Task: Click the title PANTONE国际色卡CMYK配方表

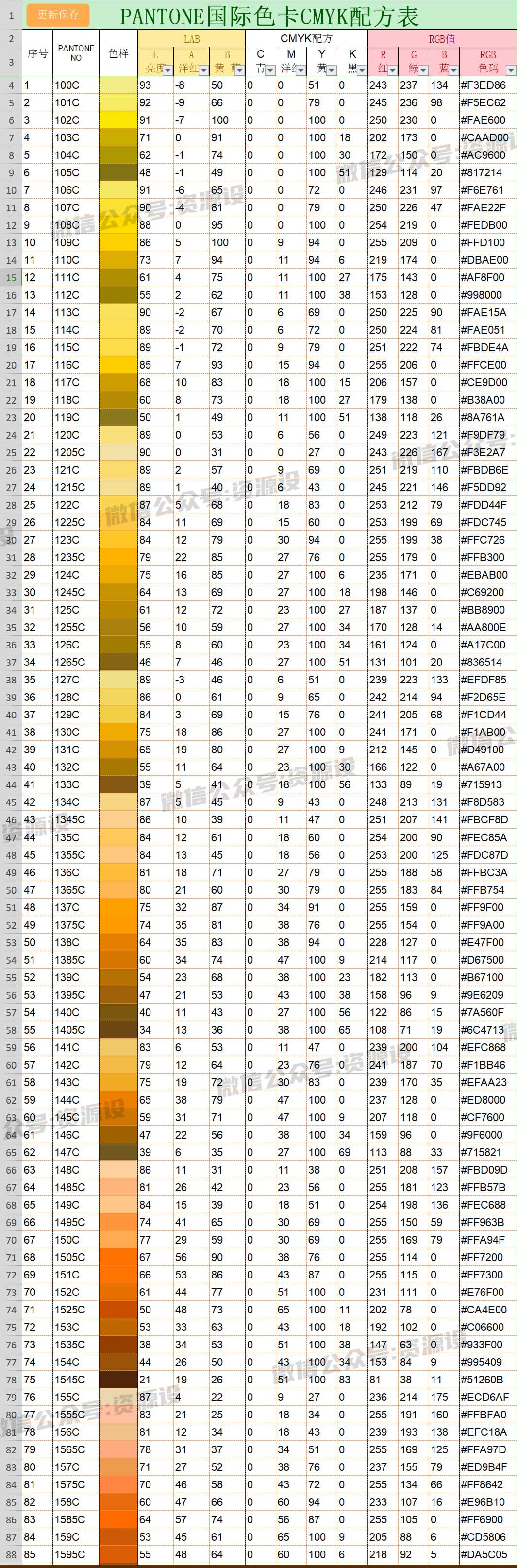Action: tap(269, 17)
